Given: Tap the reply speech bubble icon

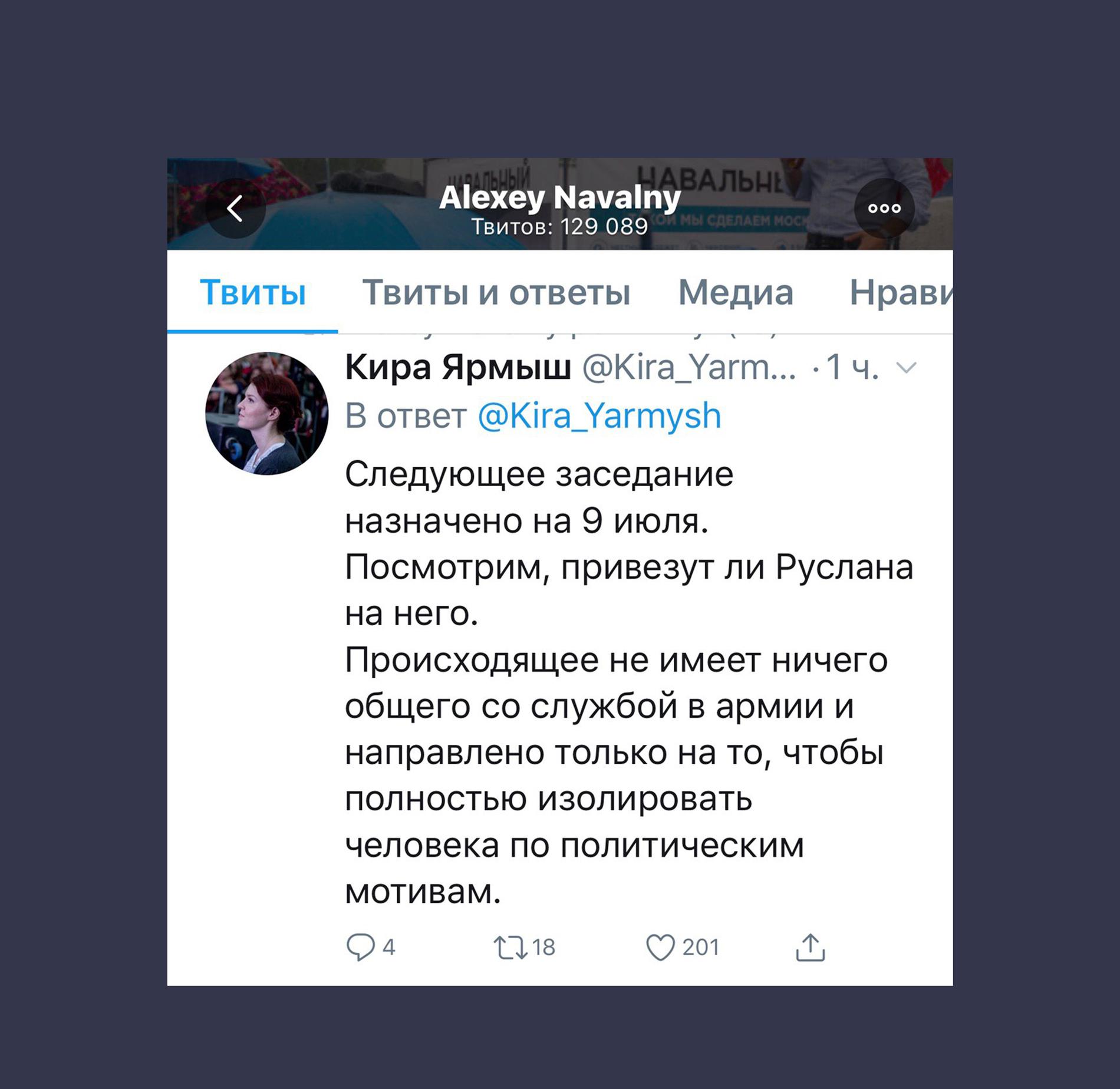Looking at the screenshot, I should [360, 947].
